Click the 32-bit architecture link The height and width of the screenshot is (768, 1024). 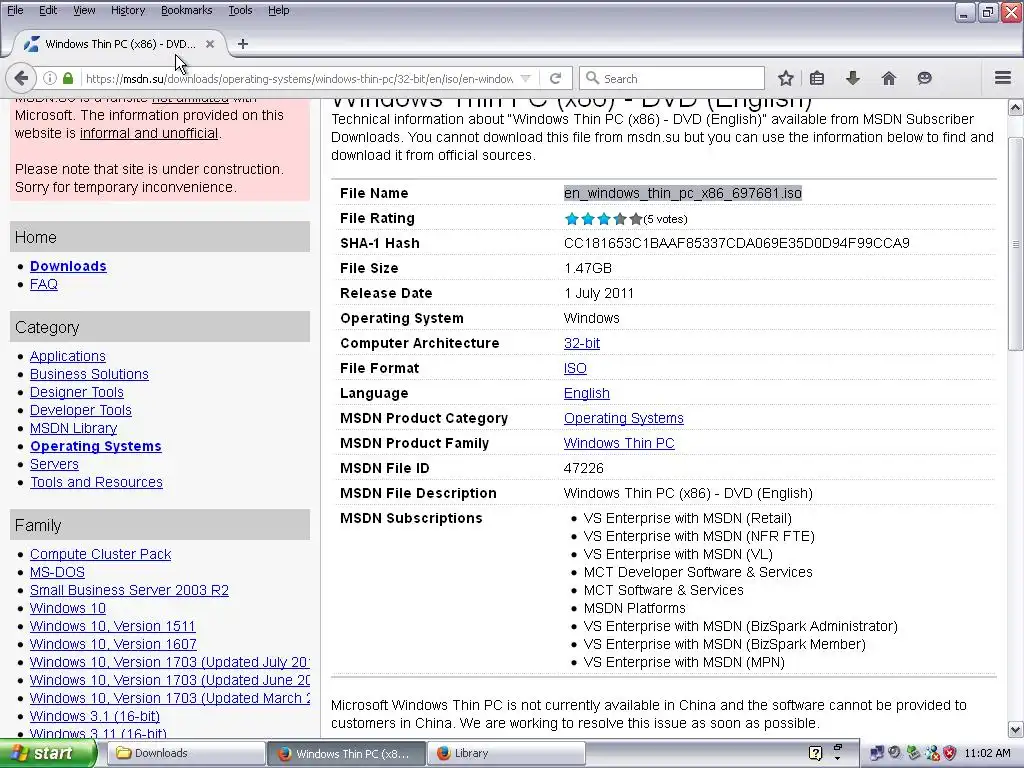coord(582,344)
